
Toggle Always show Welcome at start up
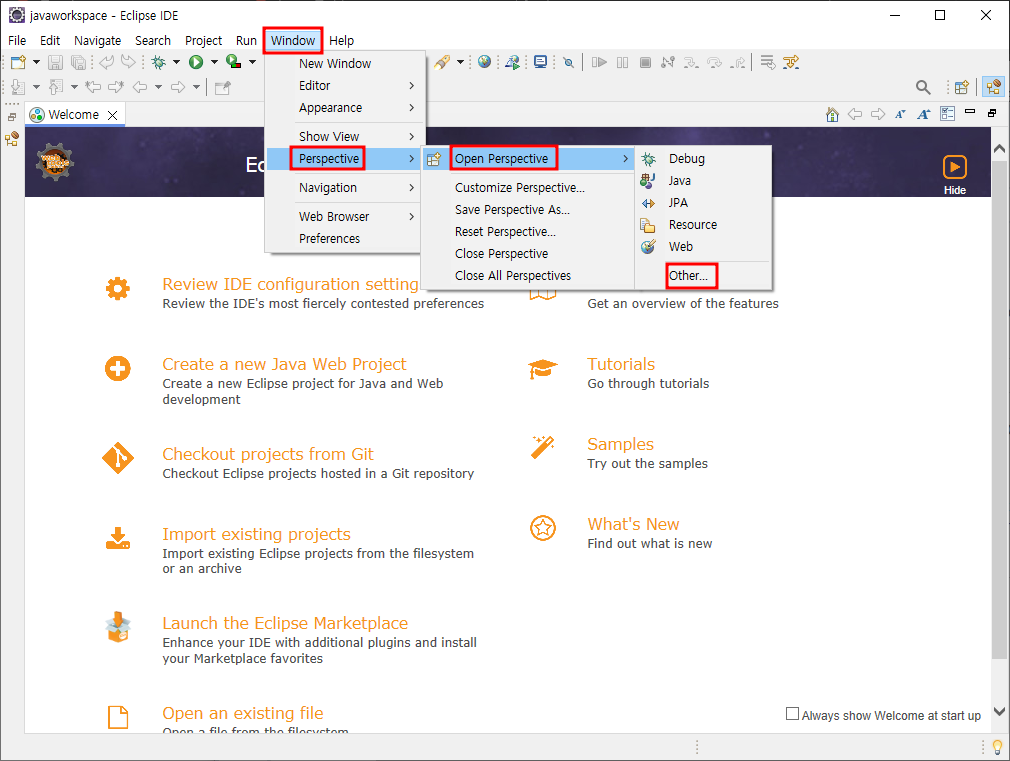tap(792, 714)
